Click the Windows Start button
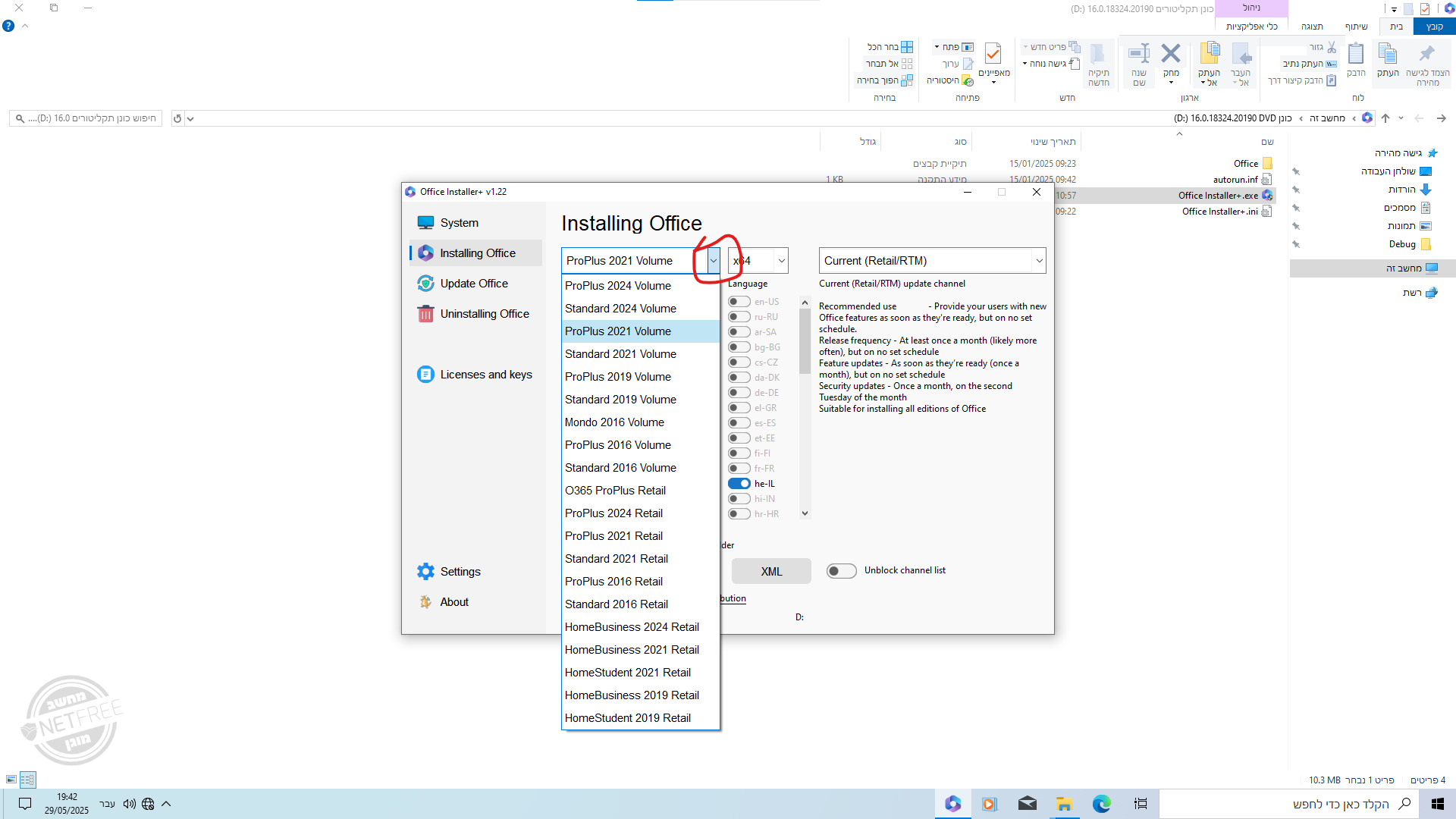This screenshot has height=819, width=1456. pos(1437,804)
